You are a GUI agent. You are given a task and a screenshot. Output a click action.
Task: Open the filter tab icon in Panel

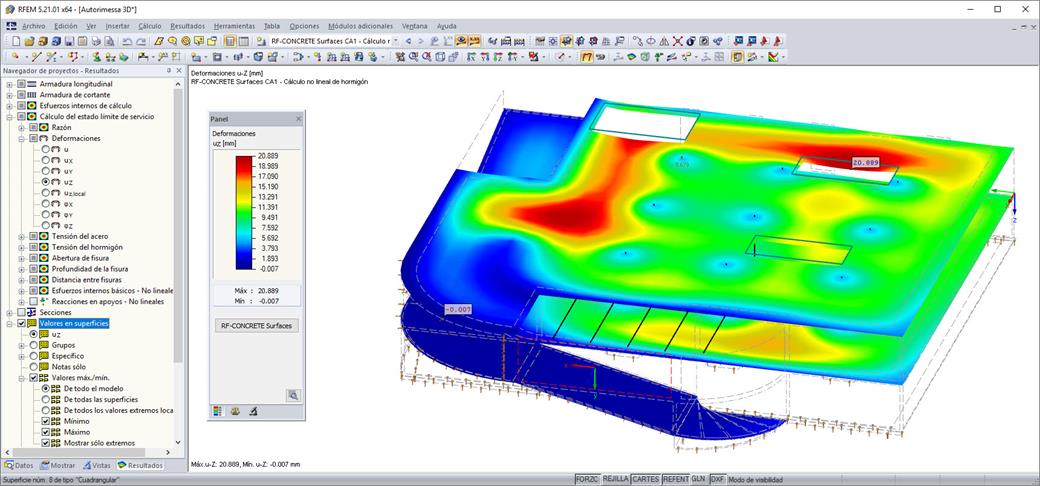pyautogui.click(x=253, y=411)
